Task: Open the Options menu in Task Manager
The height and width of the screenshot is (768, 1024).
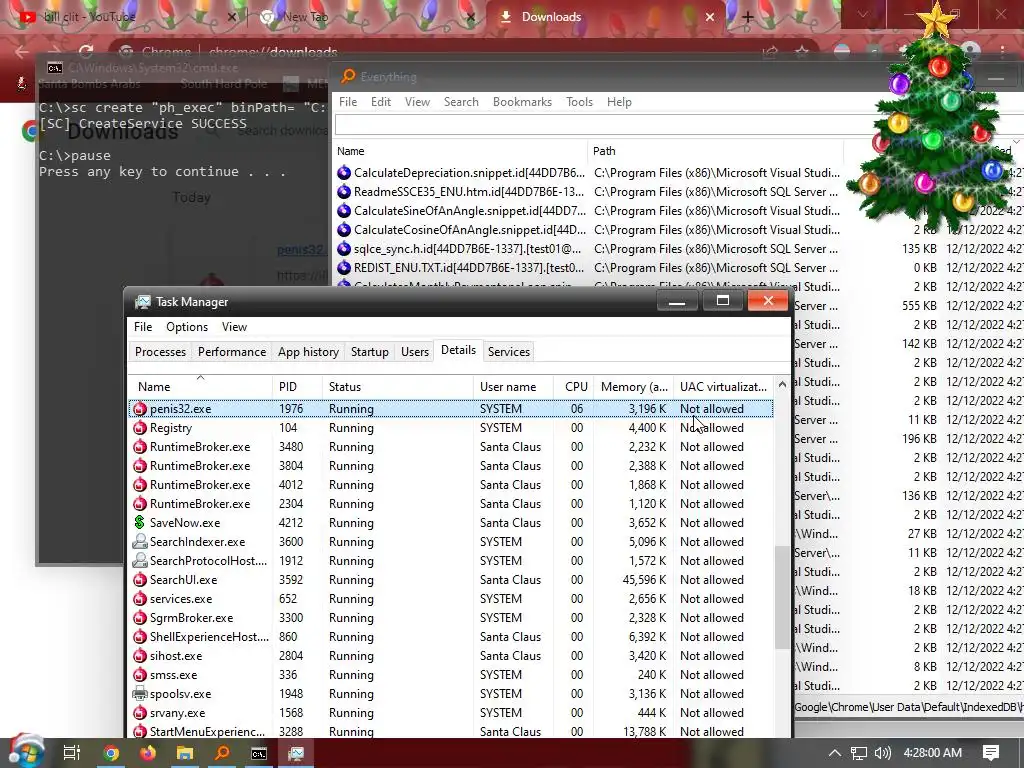Action: point(187,327)
